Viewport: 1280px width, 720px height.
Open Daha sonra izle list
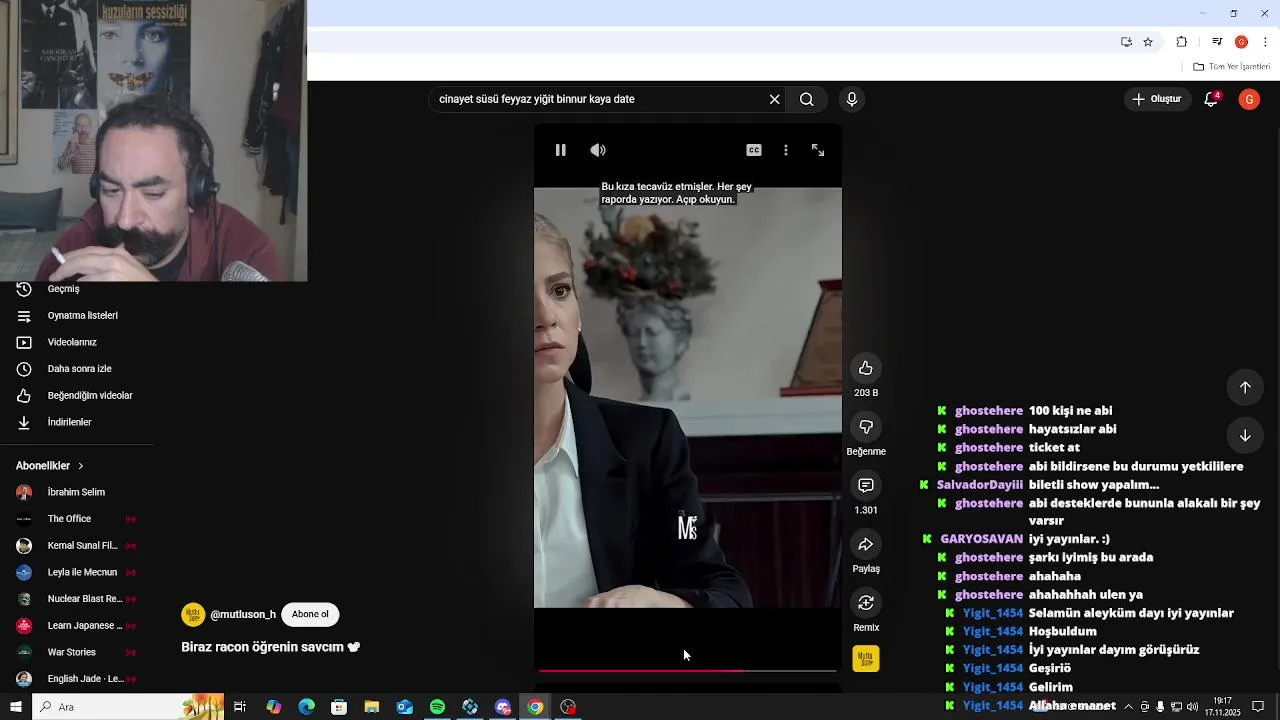79,369
